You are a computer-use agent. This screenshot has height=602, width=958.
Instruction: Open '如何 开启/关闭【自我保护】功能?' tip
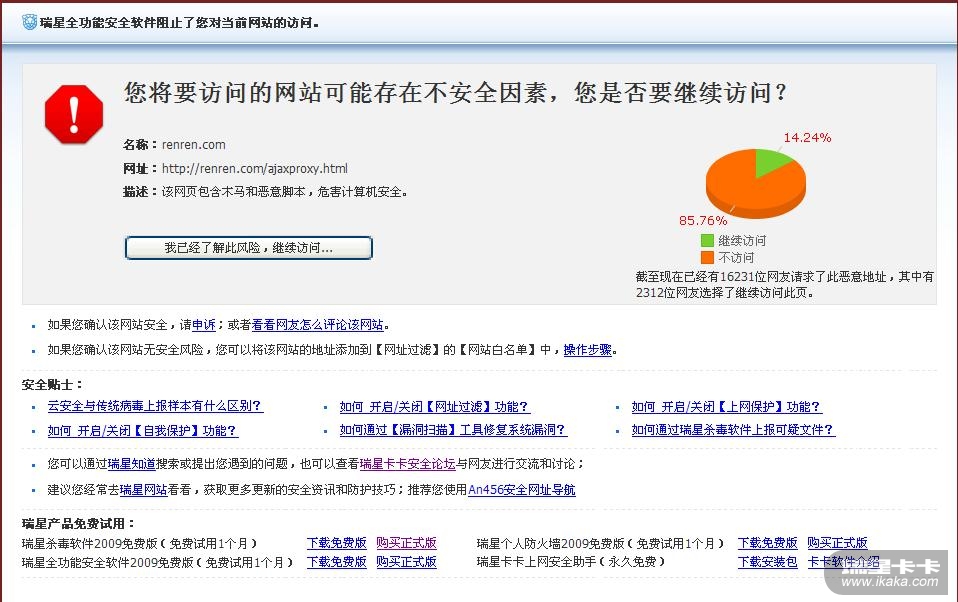click(x=143, y=431)
